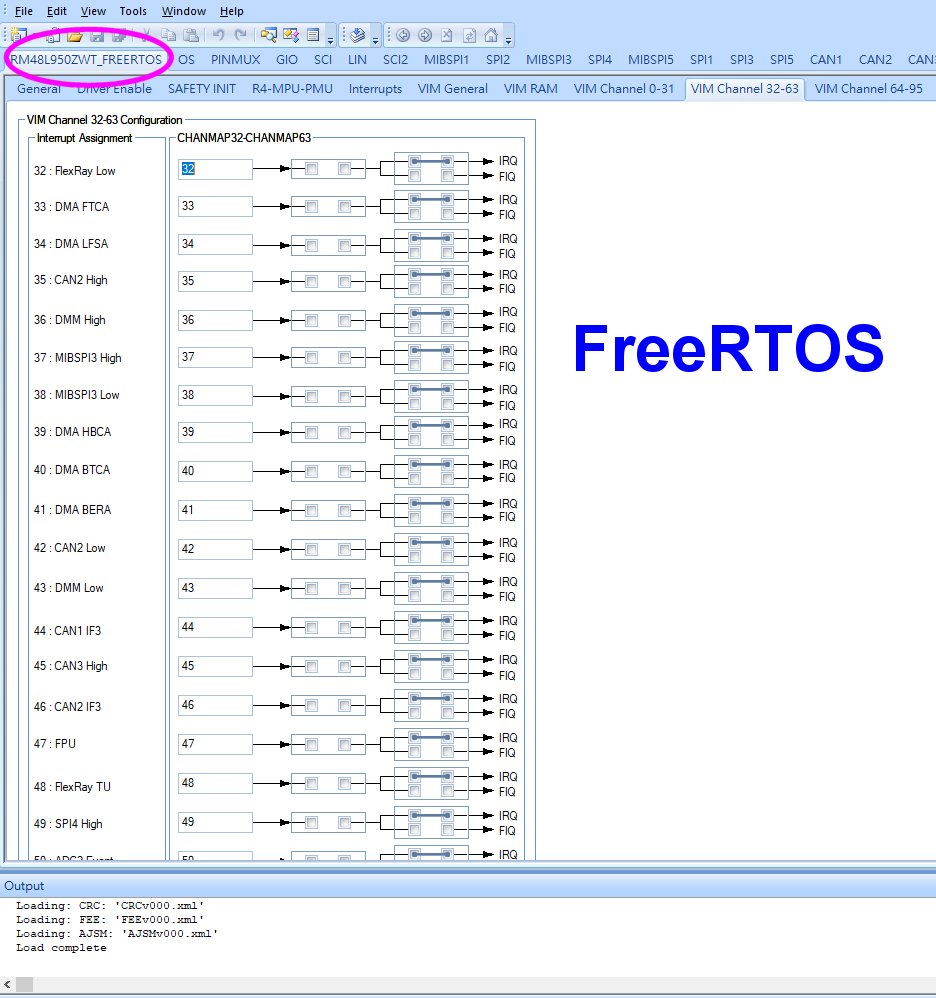Click the CHANMAP field containing 47

point(215,745)
